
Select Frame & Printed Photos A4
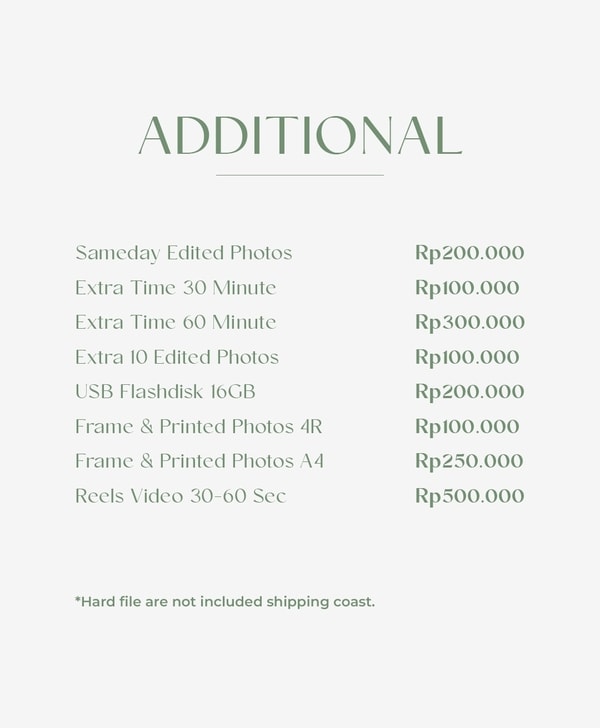[200, 461]
